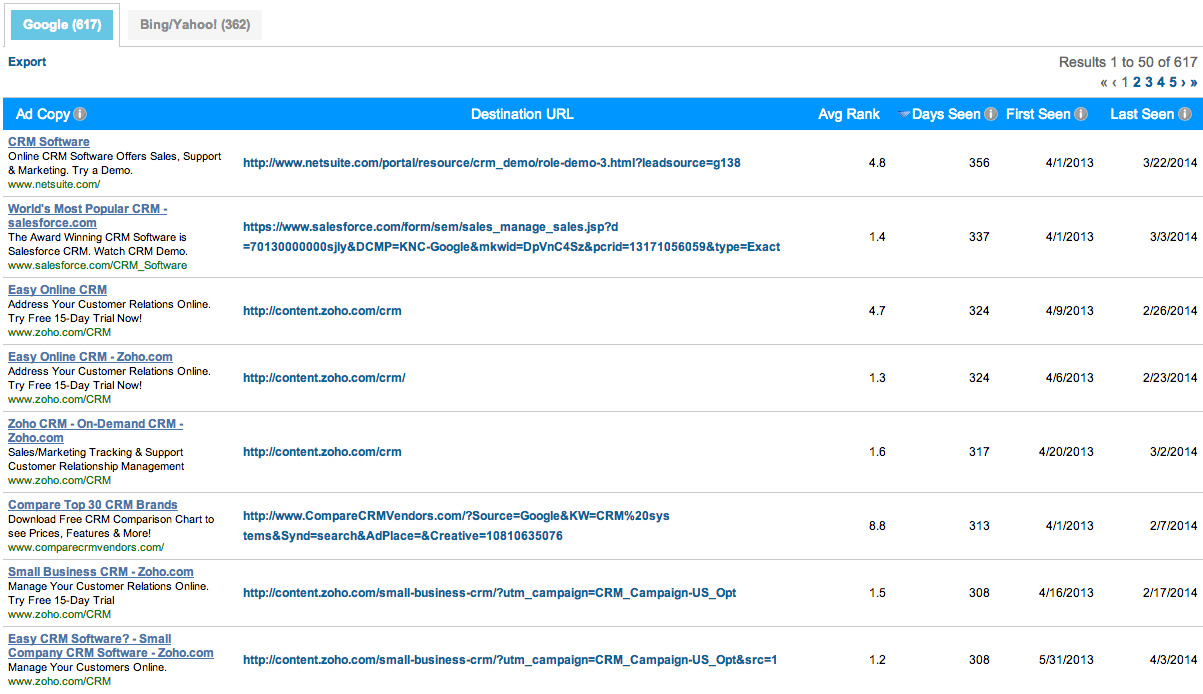Click the Export link
This screenshot has width=1203, height=694.
(27, 62)
